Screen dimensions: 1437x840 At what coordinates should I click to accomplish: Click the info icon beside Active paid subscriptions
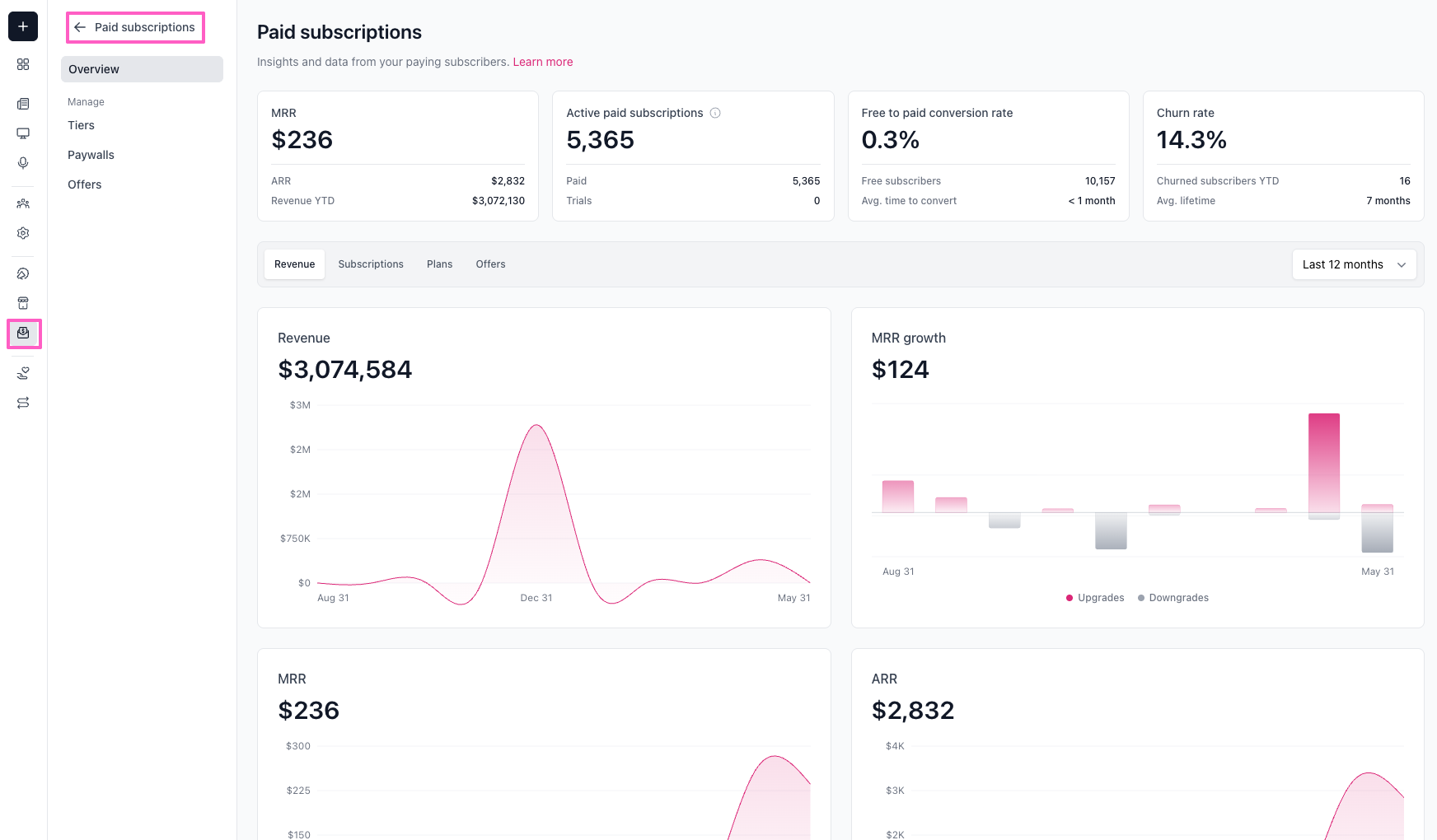click(715, 113)
